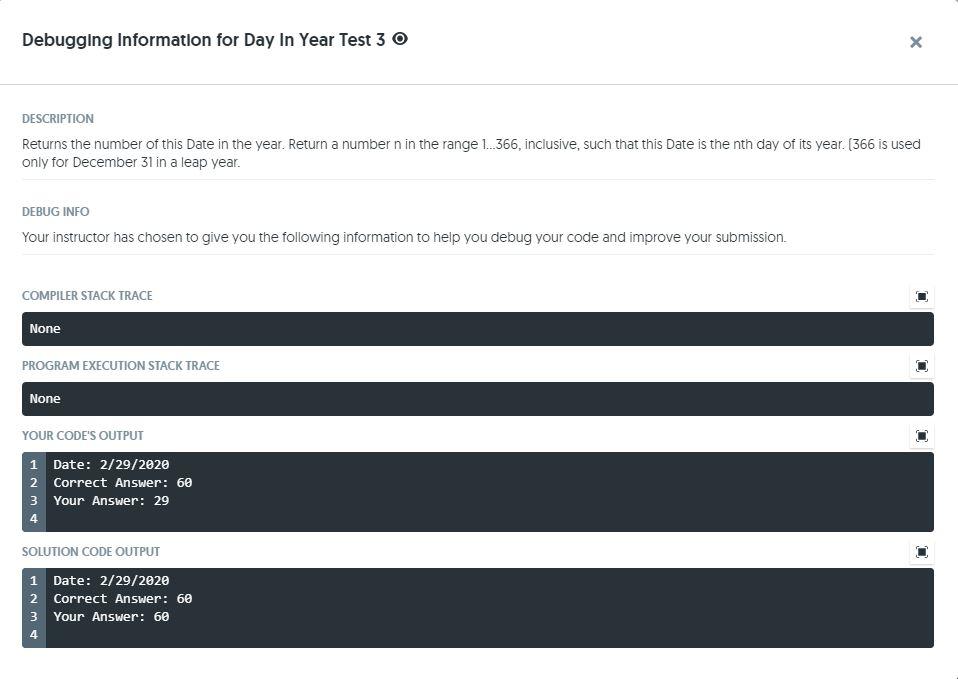Viewport: 958px width, 679px height.
Task: Select the Compiler Stack Trace heading
Action: [x=87, y=296]
